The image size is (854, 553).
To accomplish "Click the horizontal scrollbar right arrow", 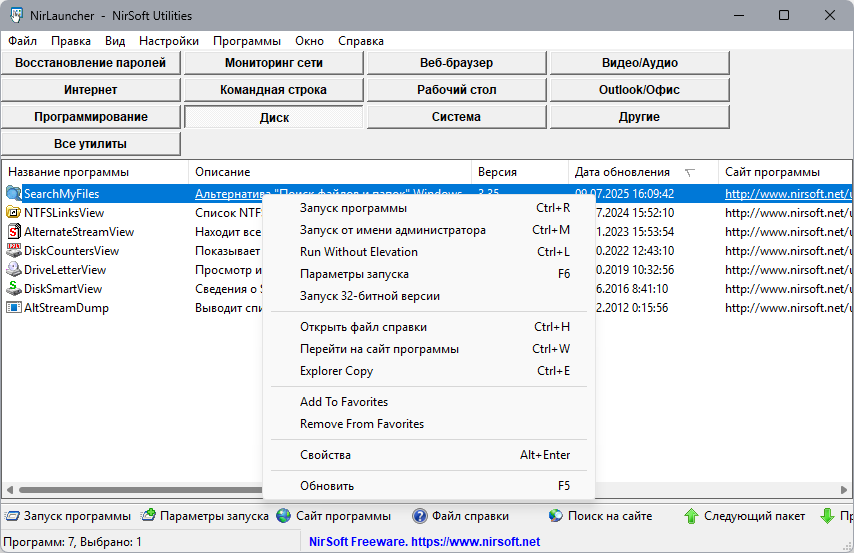I will point(844,490).
